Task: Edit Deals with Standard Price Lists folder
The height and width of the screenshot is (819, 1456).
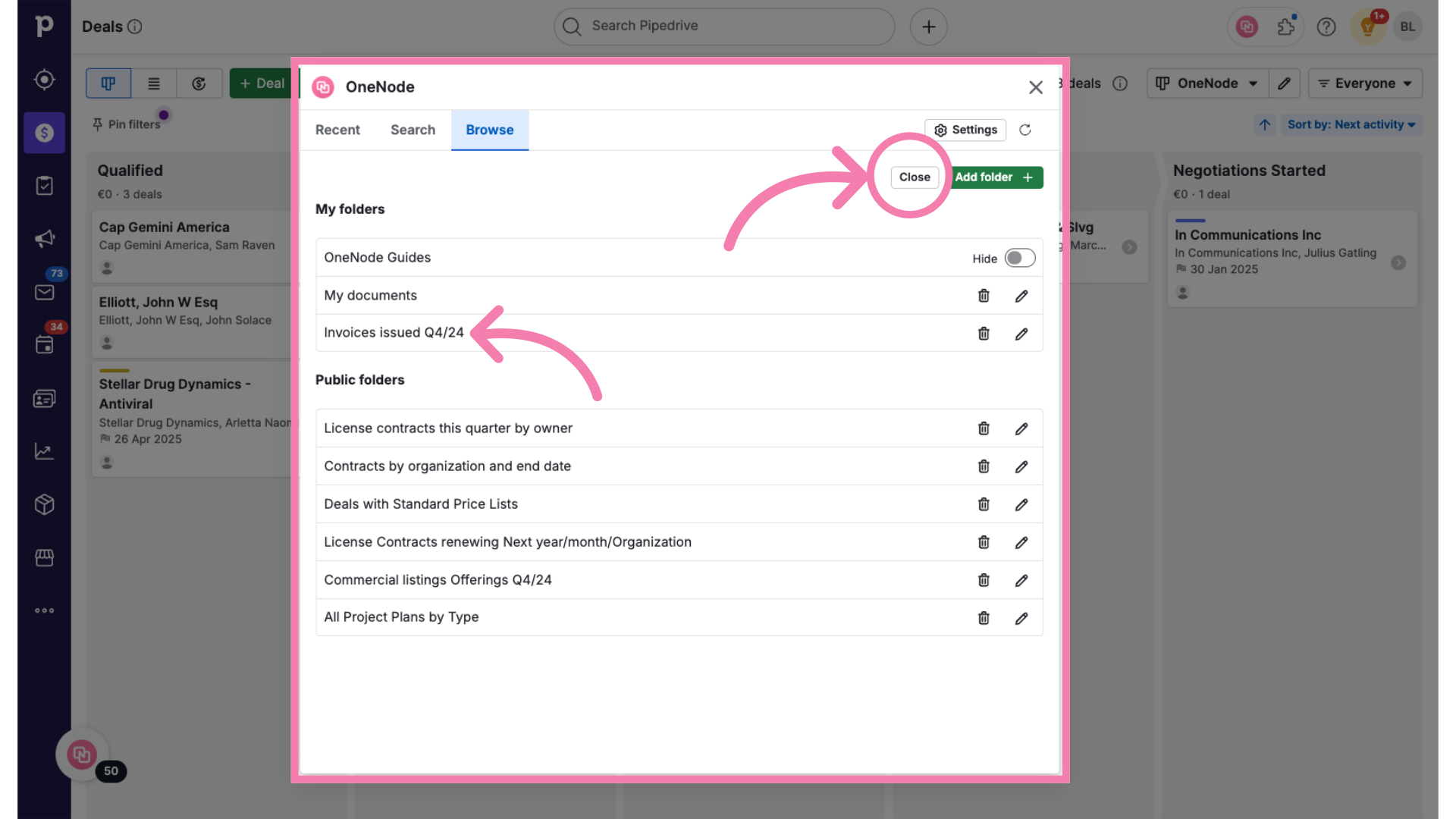Action: pyautogui.click(x=1021, y=504)
